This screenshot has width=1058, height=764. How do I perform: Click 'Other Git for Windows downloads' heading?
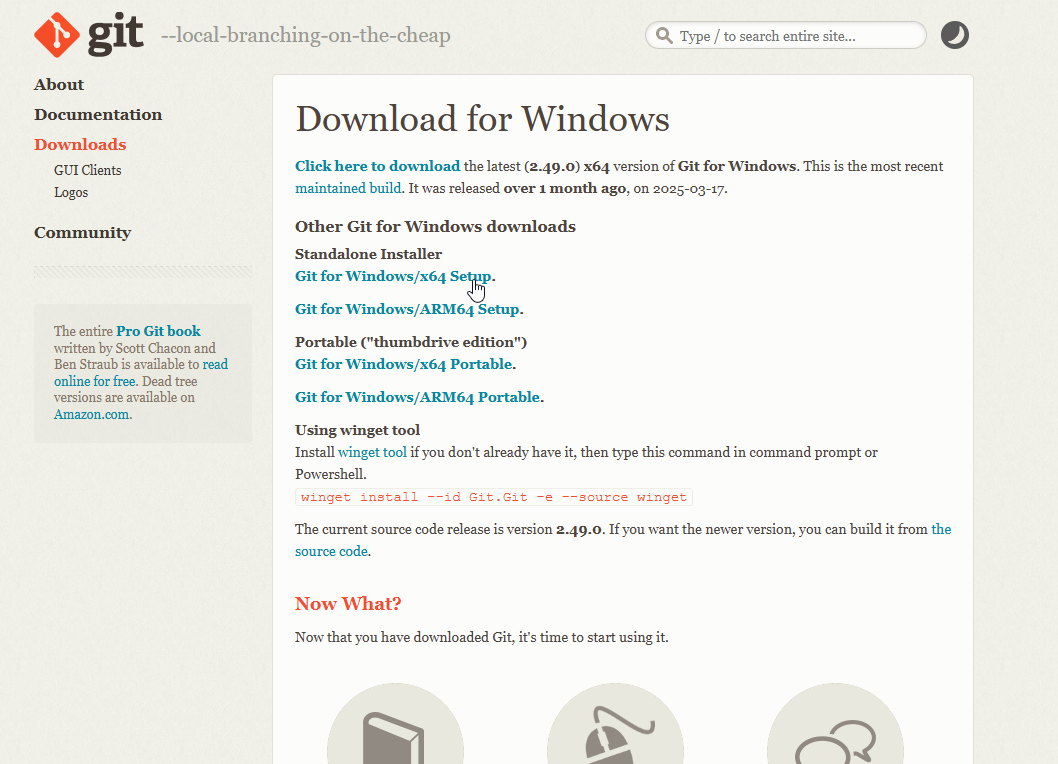[435, 227]
